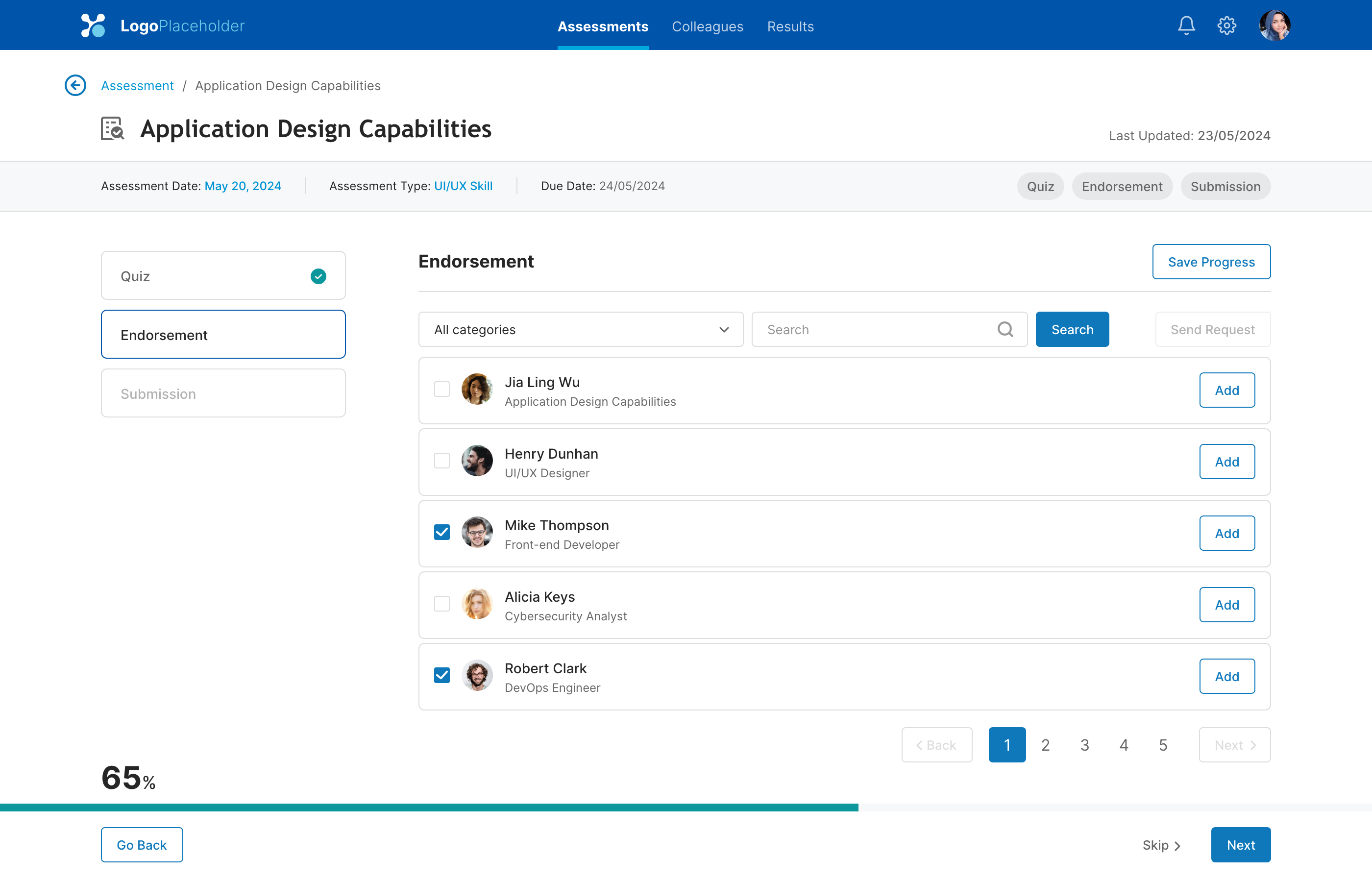The image size is (1372, 882).
Task: Click the green checkmark on Quiz step
Action: (318, 276)
